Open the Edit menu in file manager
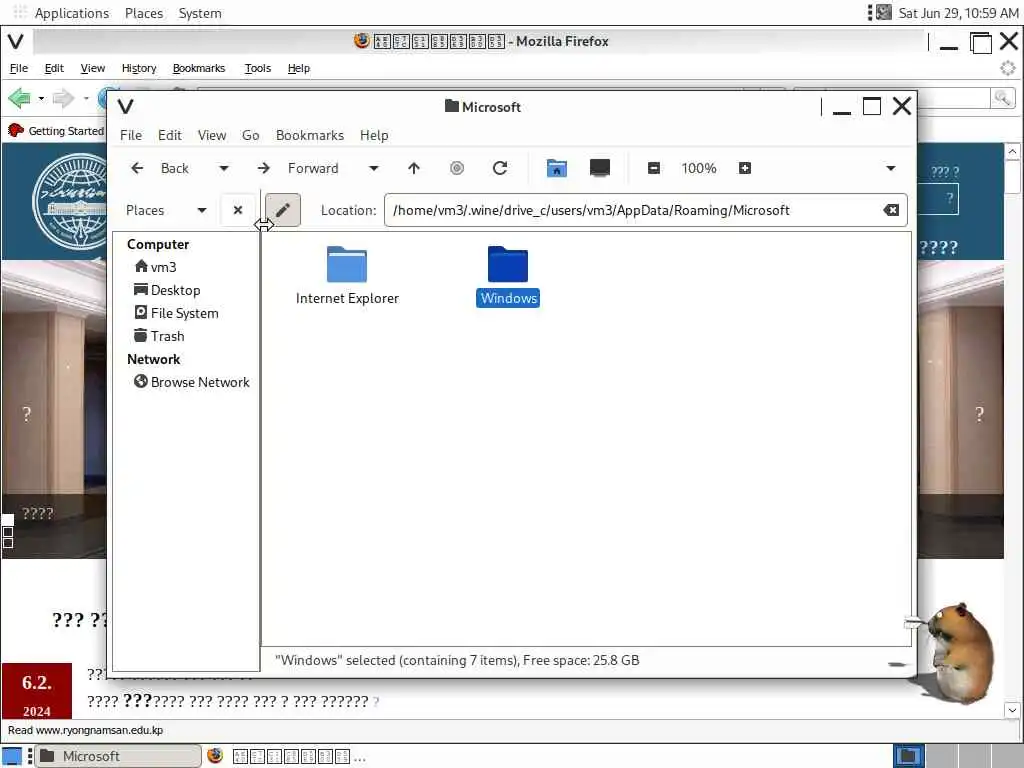Screen dimensions: 1024x768 point(170,135)
